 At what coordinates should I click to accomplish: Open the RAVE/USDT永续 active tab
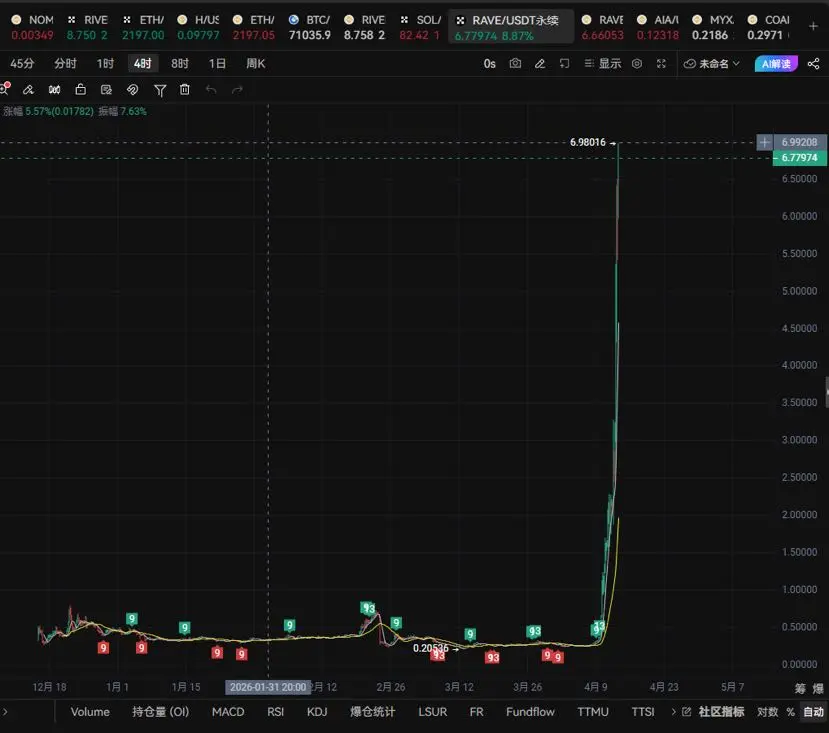511,26
